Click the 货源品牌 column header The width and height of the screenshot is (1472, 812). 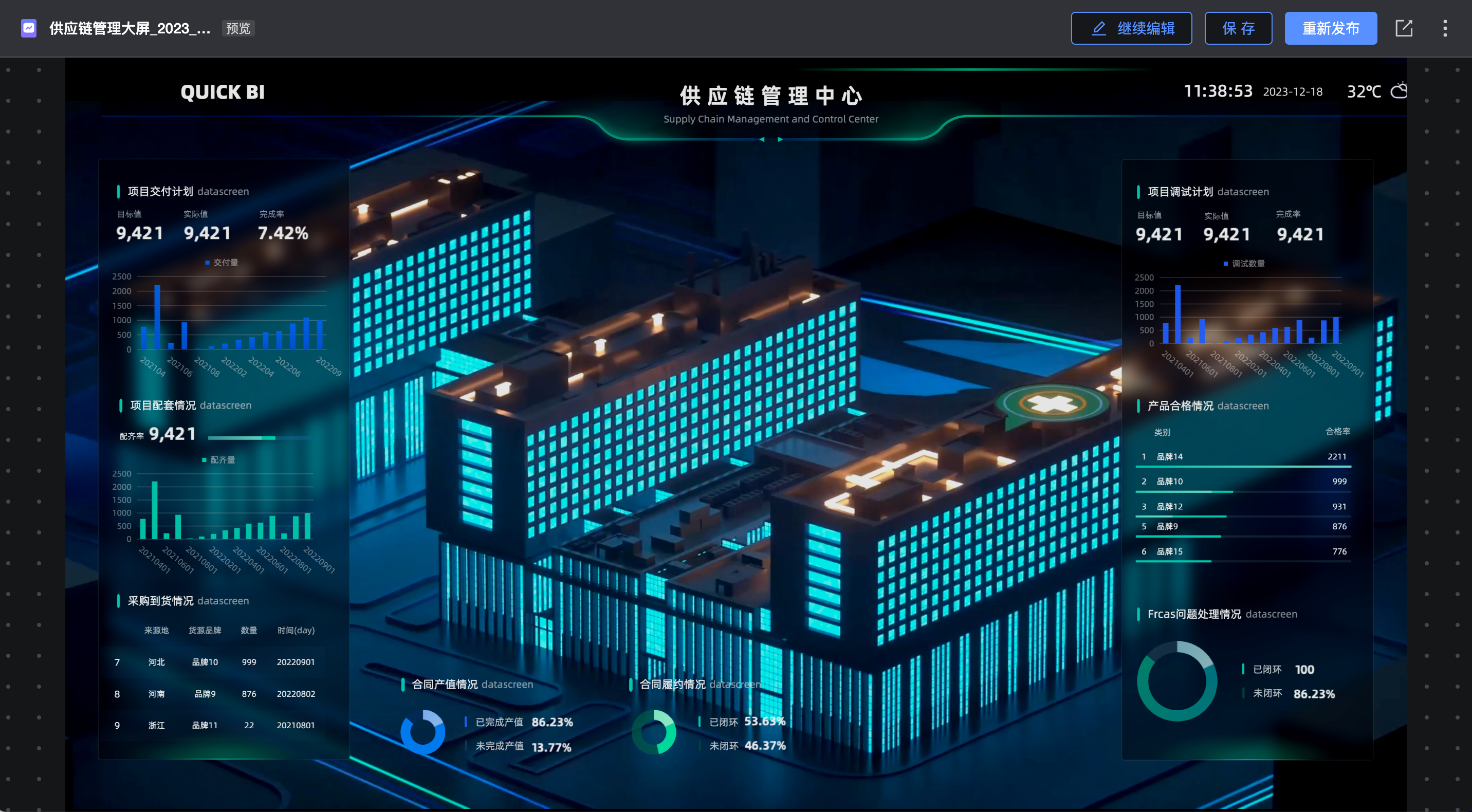(205, 630)
